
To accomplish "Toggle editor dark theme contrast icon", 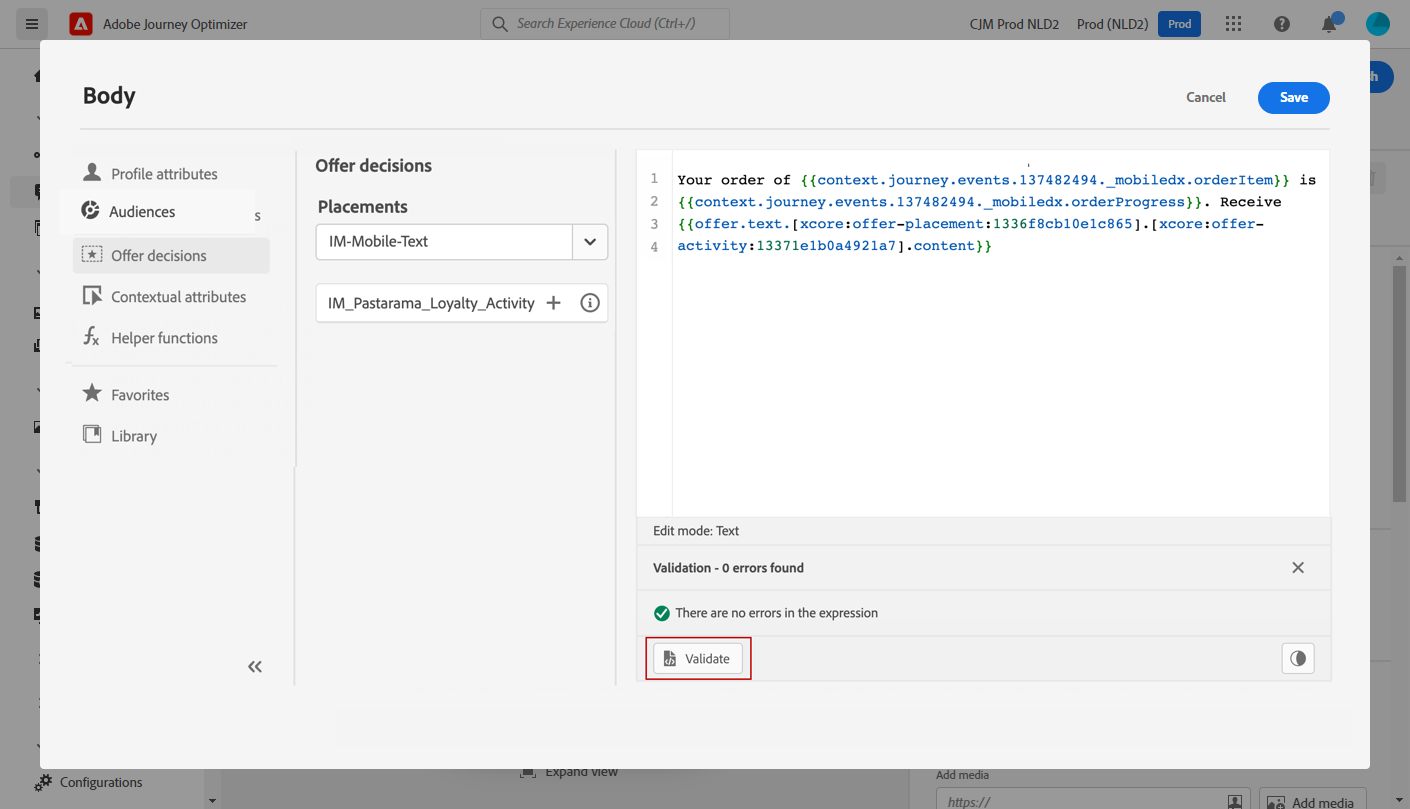I will (1297, 659).
